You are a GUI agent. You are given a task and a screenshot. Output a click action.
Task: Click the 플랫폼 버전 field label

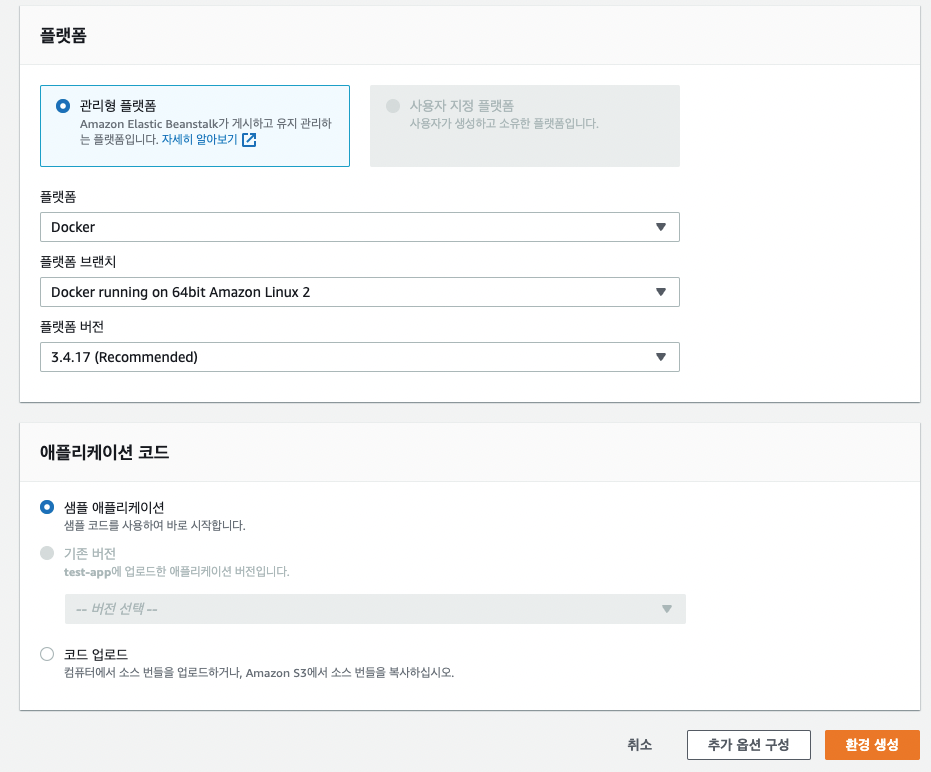click(x=72, y=327)
